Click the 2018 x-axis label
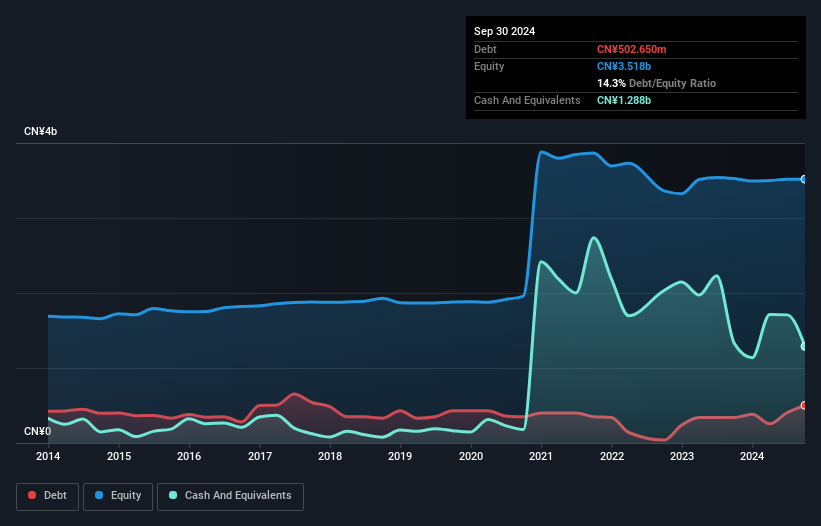821x526 pixels. 330,456
